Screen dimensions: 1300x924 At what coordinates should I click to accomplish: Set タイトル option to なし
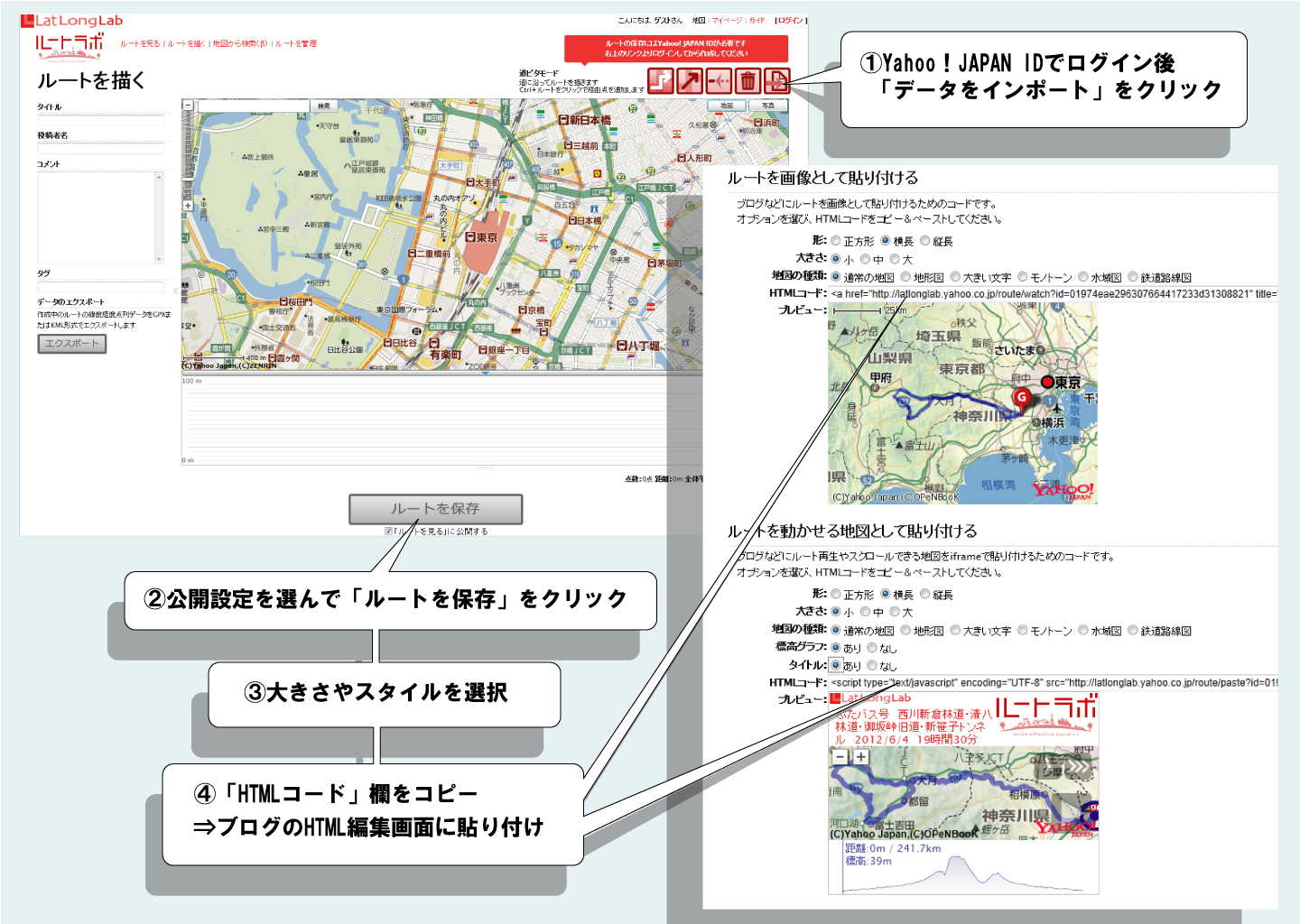coord(872,666)
